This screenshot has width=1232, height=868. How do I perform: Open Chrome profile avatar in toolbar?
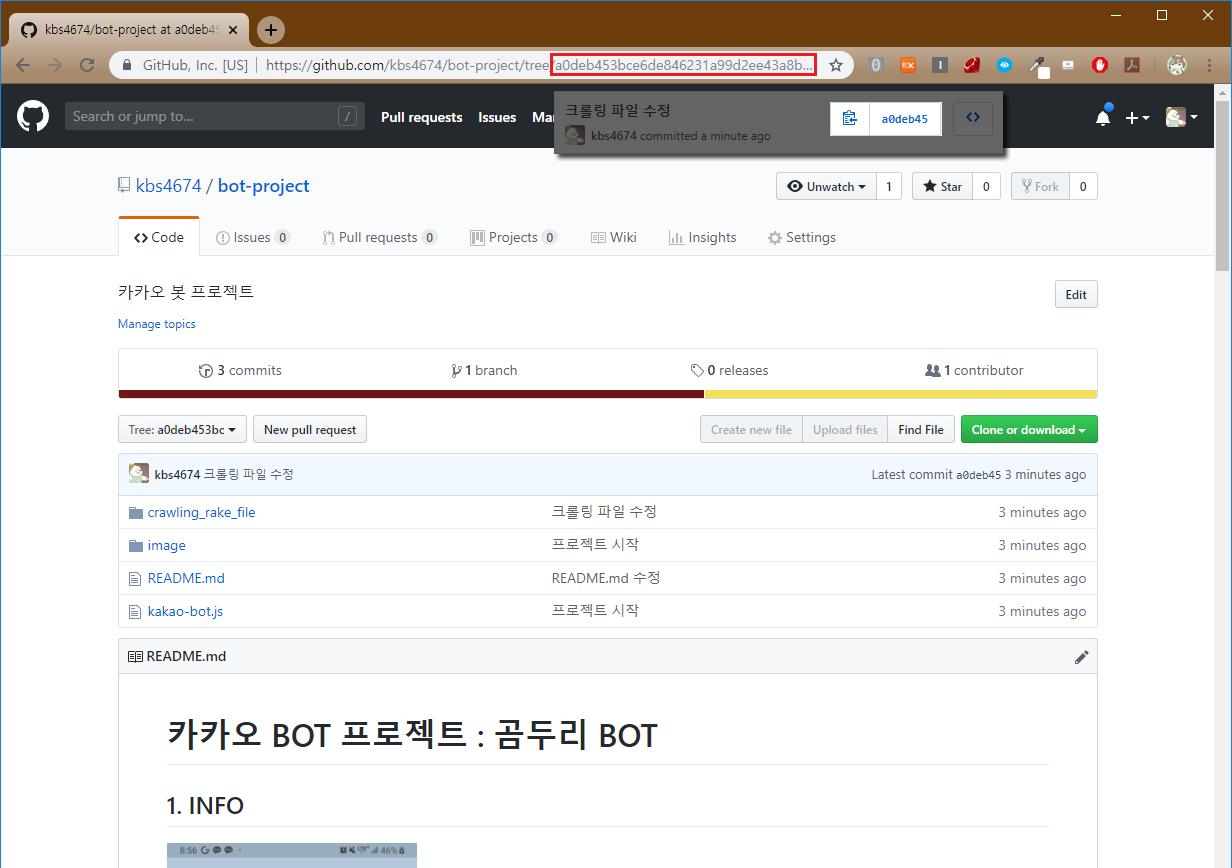tap(1176, 65)
